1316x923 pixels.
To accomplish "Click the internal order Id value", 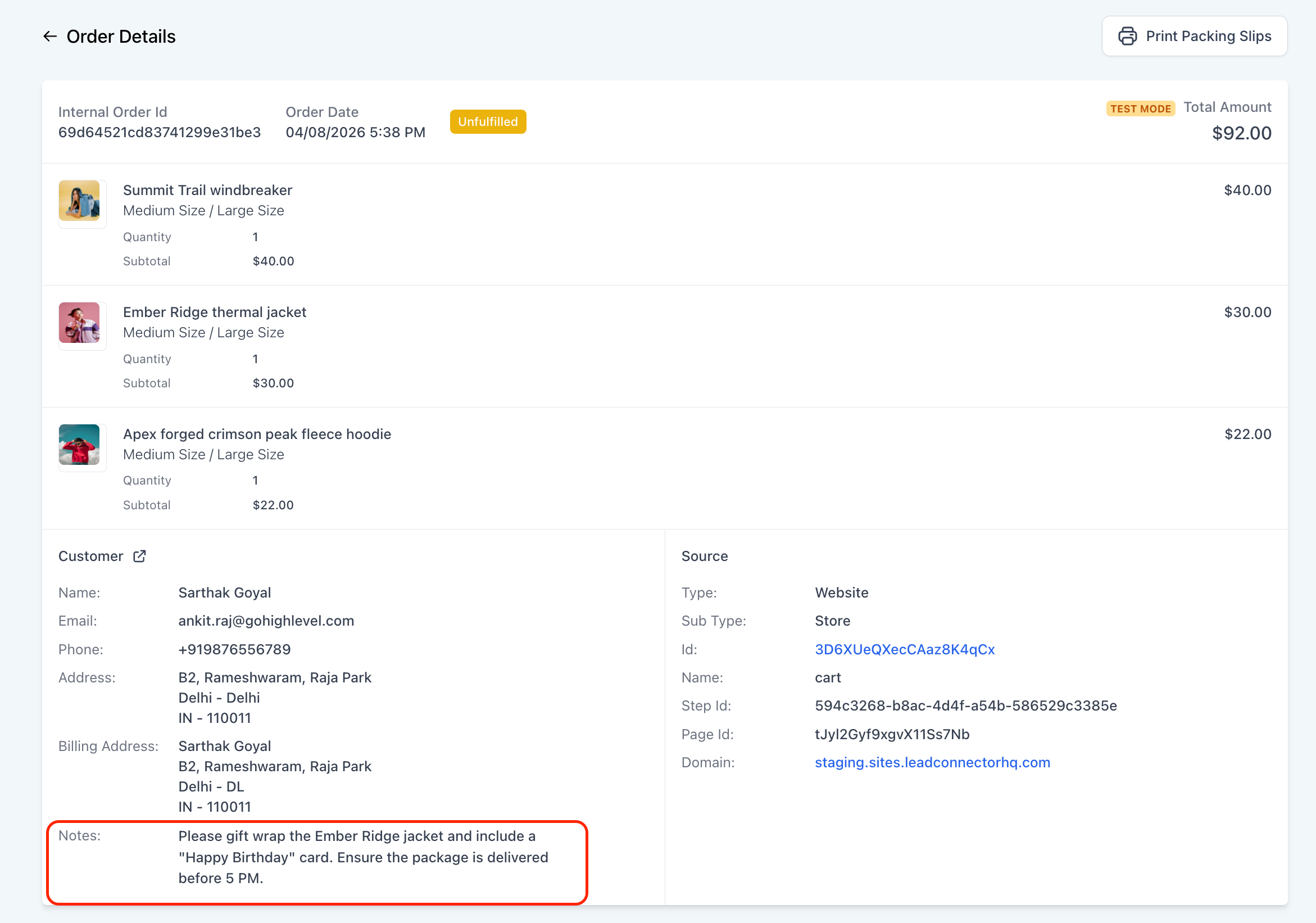I will pyautogui.click(x=160, y=133).
